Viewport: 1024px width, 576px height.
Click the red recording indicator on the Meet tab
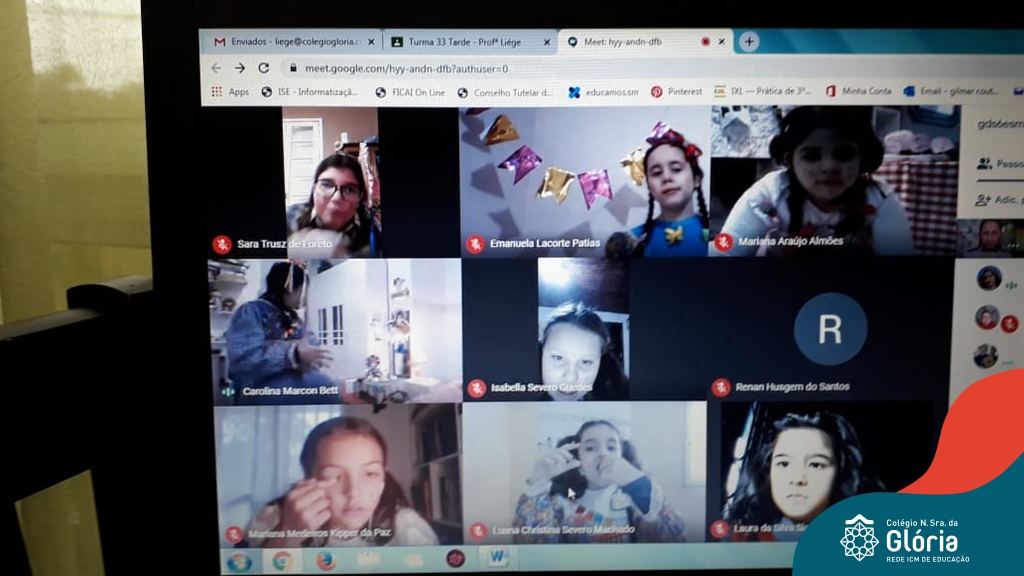tap(705, 41)
